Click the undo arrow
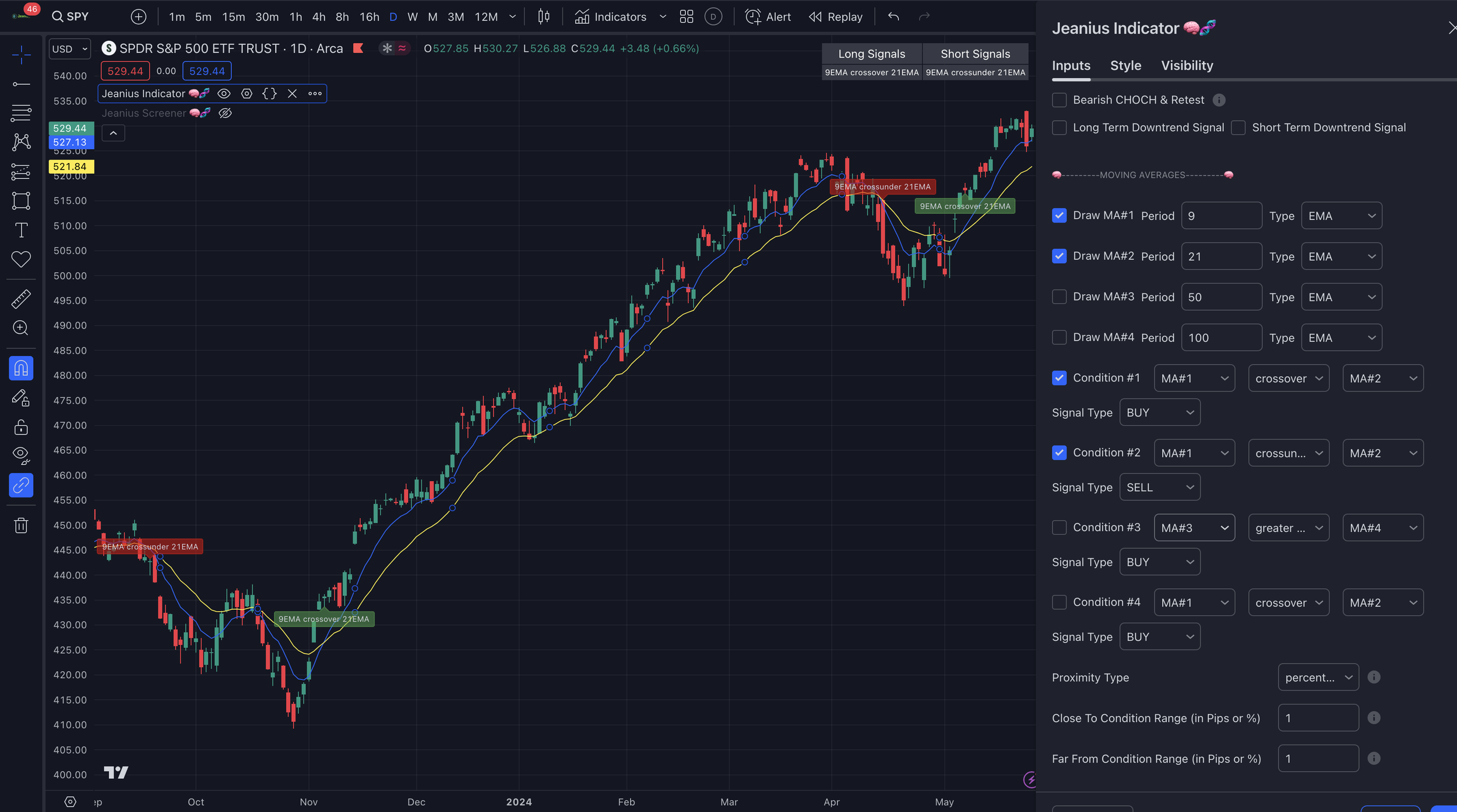 [893, 16]
